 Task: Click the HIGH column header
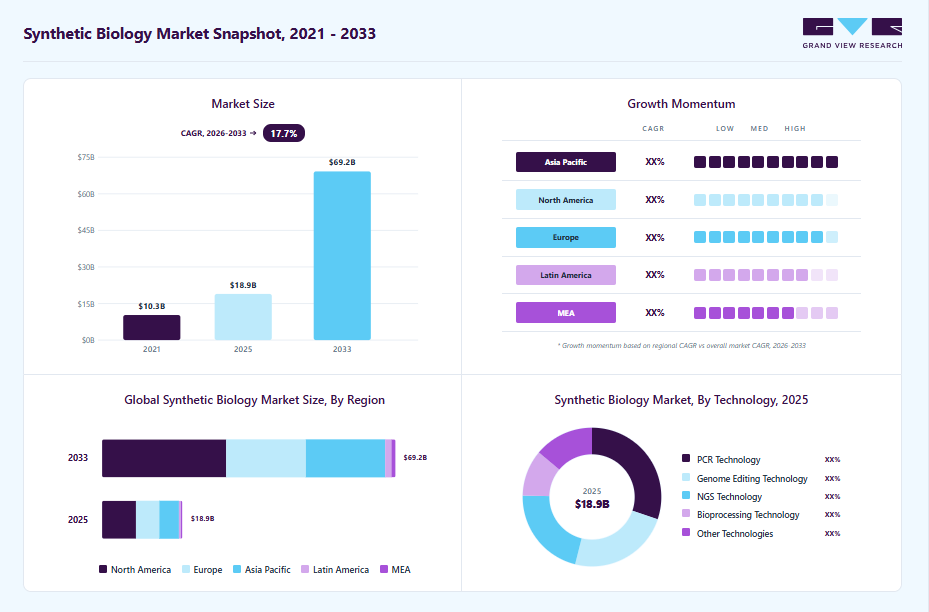point(795,129)
